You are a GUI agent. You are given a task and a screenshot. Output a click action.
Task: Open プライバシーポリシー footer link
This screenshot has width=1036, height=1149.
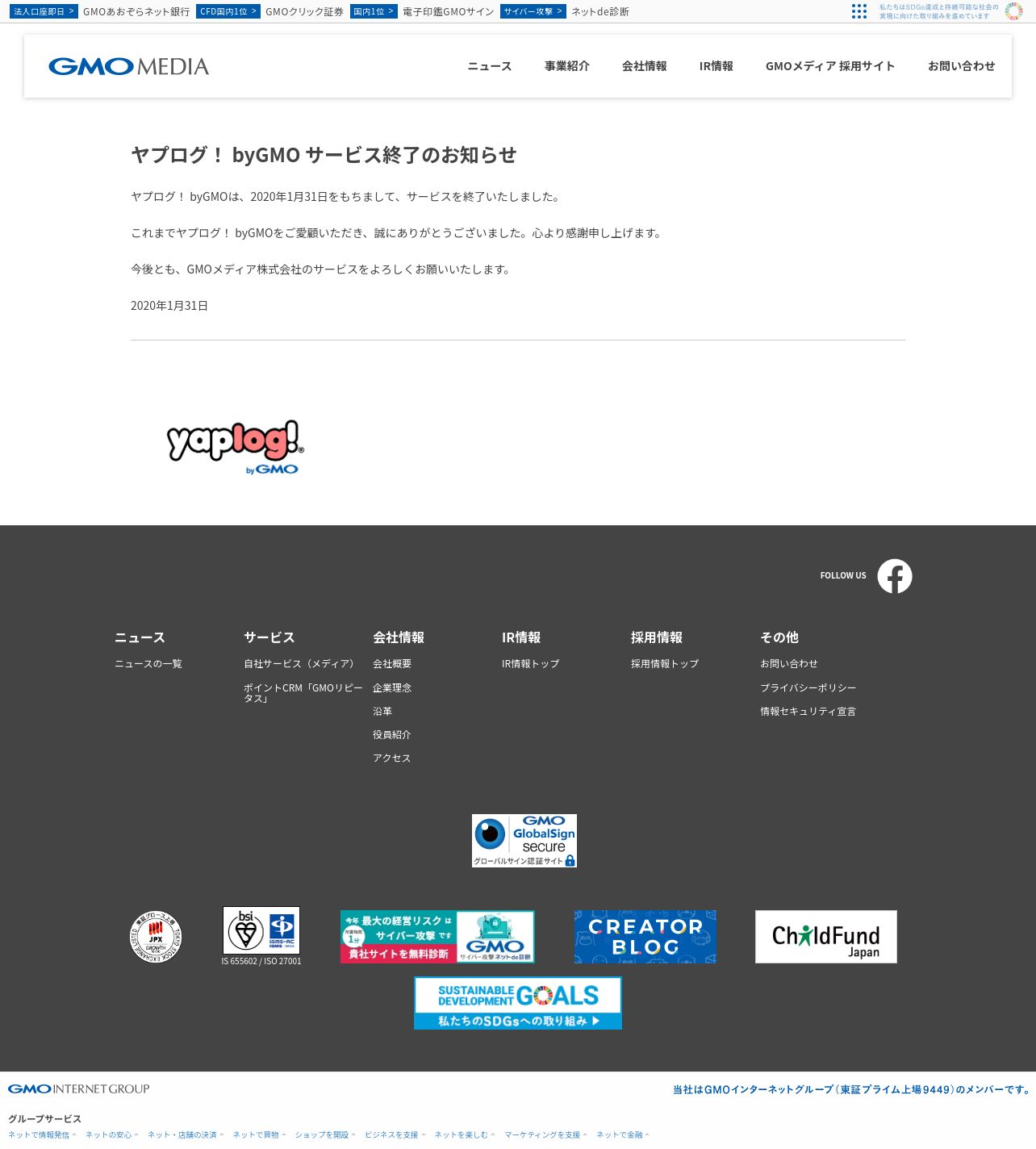coord(808,688)
